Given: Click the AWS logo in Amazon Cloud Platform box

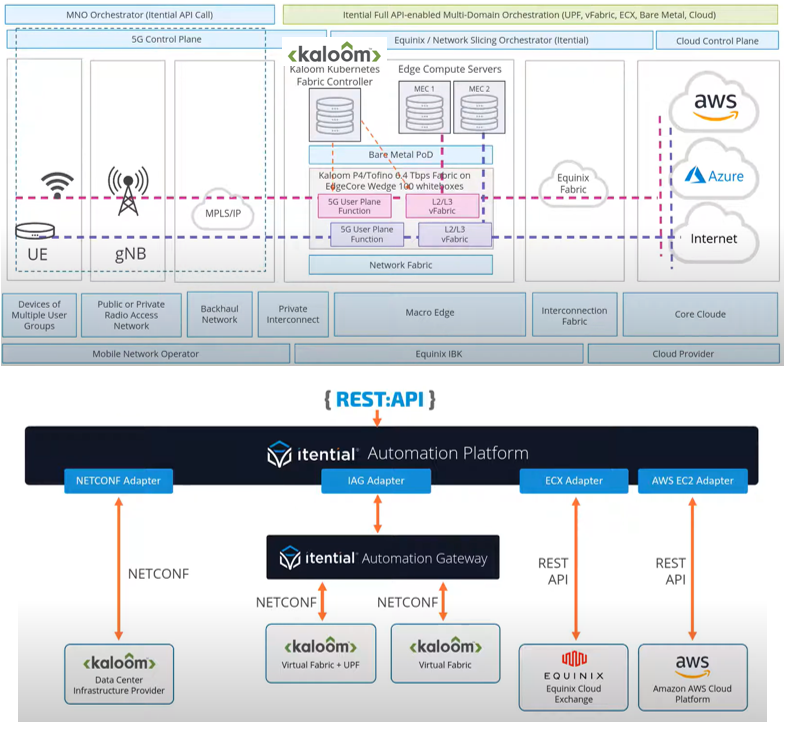Looking at the screenshot, I should tap(692, 666).
